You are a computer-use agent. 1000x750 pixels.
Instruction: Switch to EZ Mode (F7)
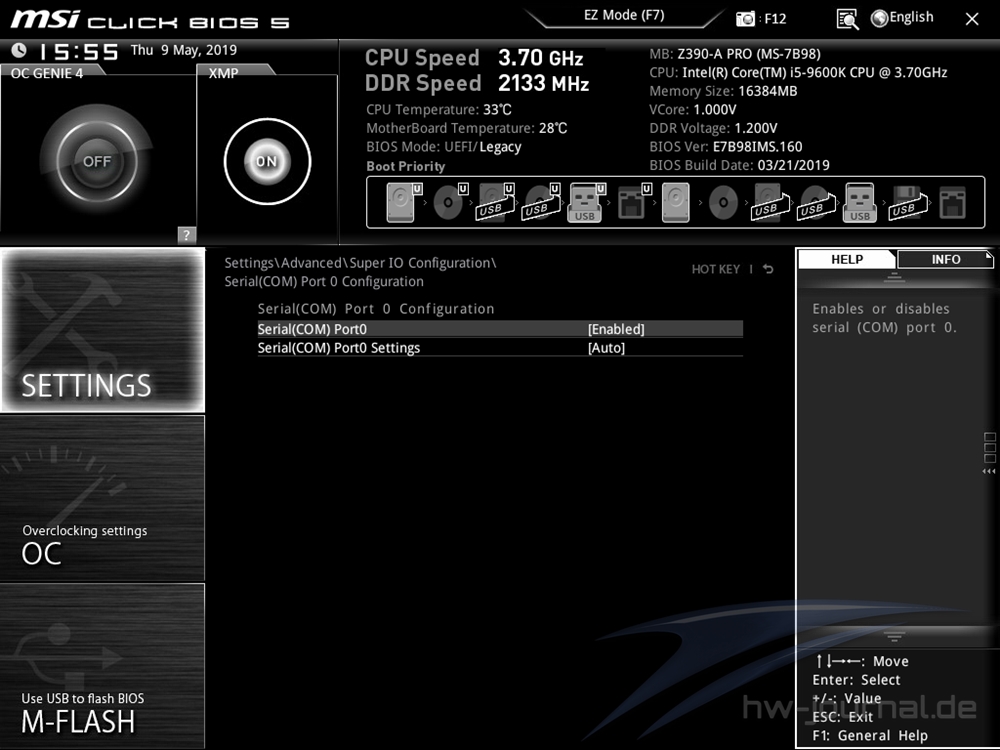[624, 16]
